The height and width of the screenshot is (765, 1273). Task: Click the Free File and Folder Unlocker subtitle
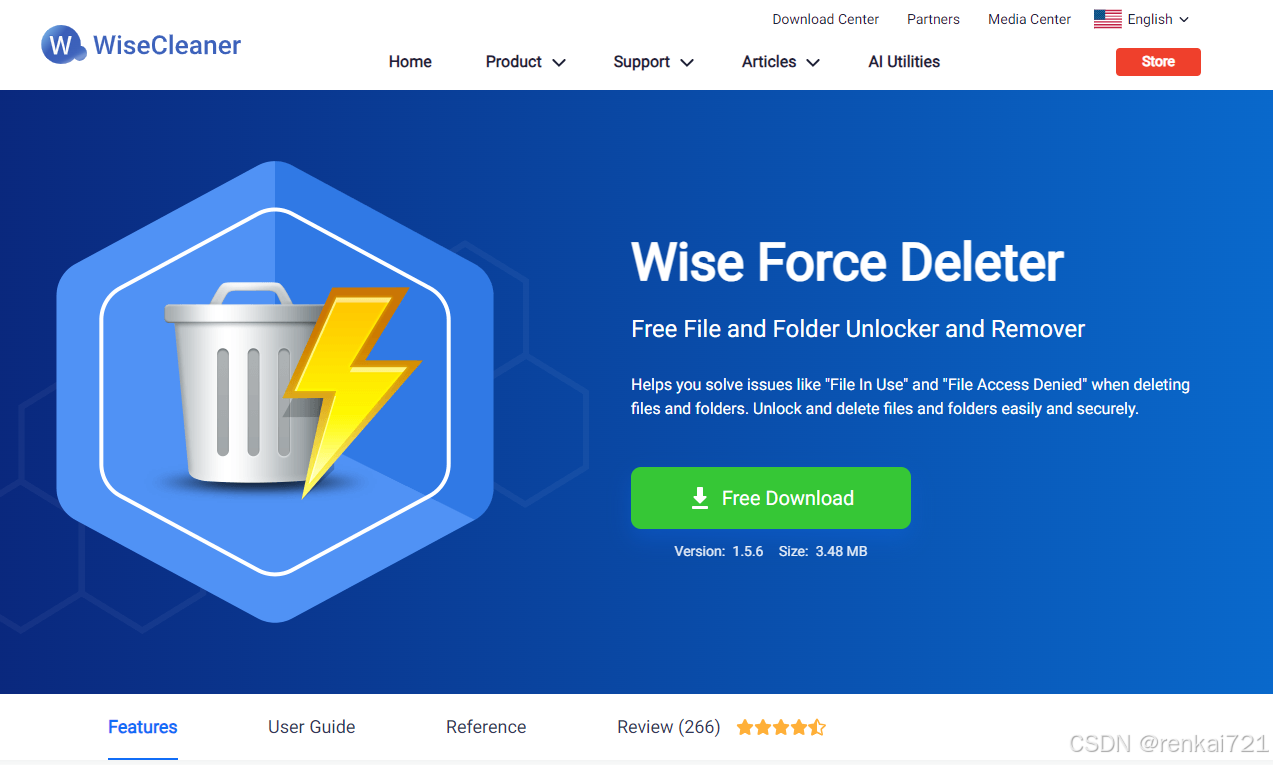click(x=858, y=329)
